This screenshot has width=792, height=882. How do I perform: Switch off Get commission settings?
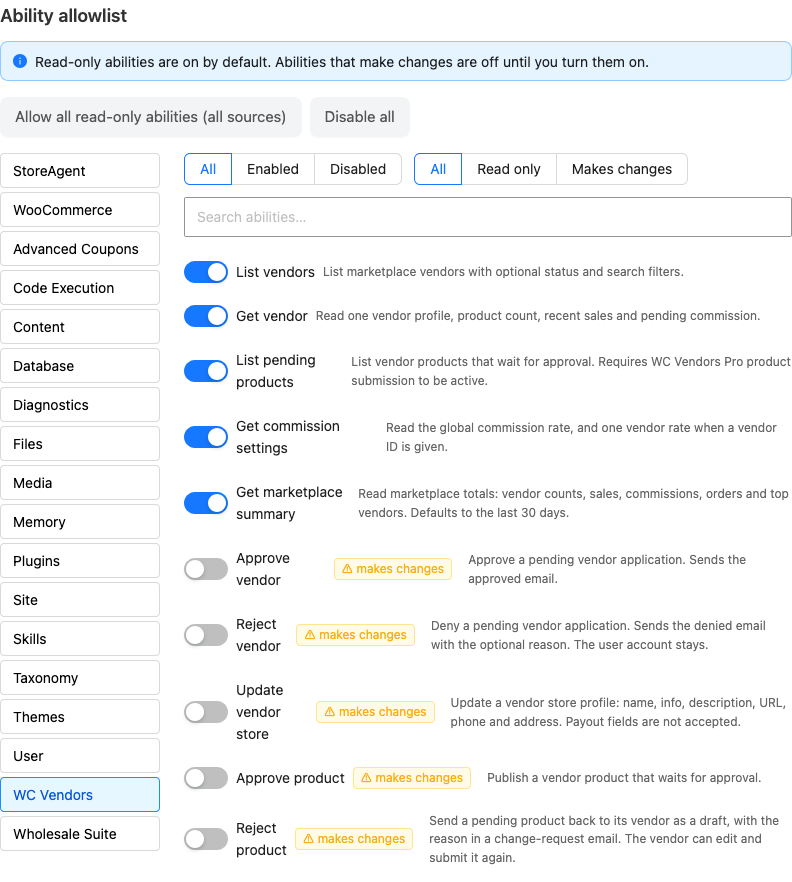point(206,437)
